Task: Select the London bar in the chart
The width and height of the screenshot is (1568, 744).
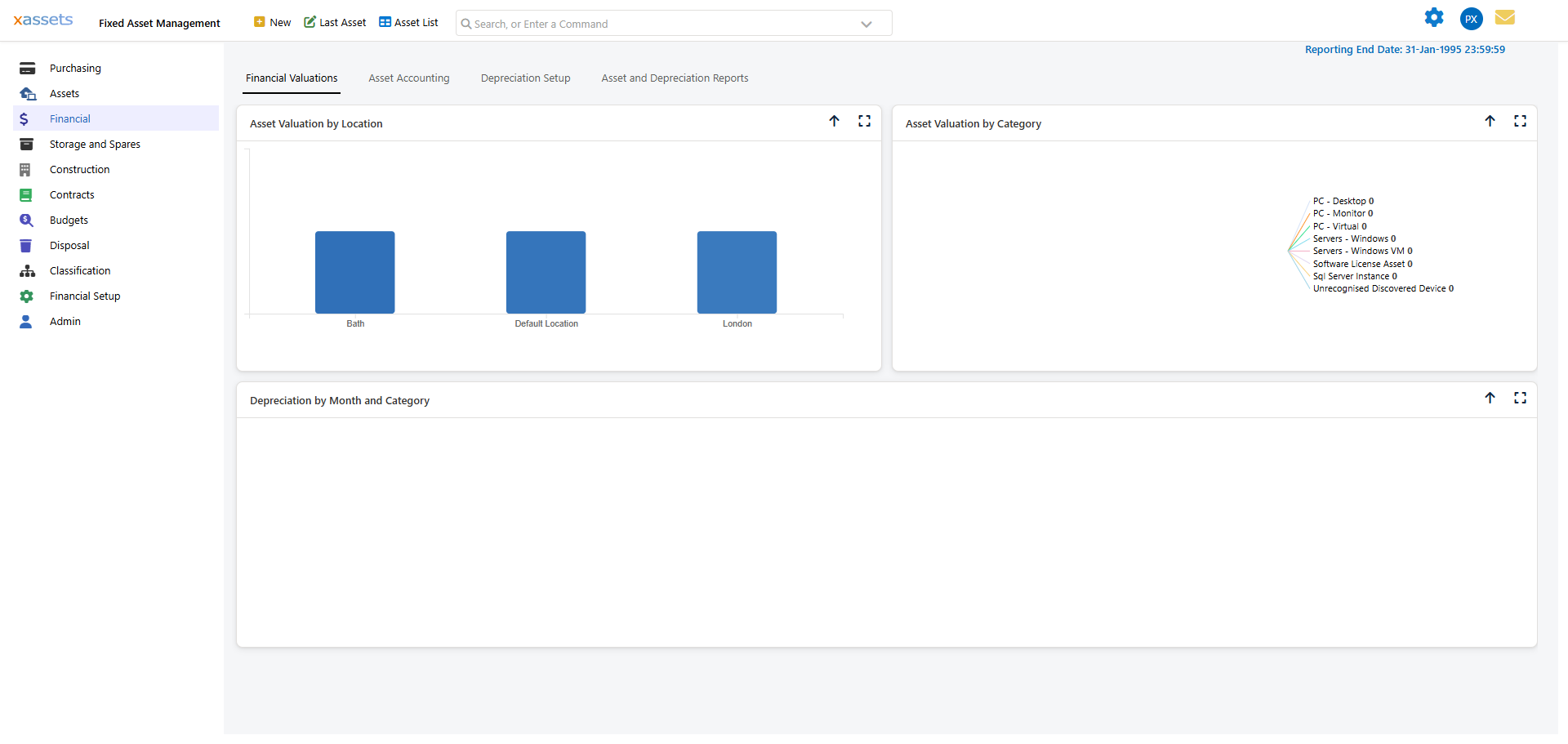Action: (x=736, y=272)
